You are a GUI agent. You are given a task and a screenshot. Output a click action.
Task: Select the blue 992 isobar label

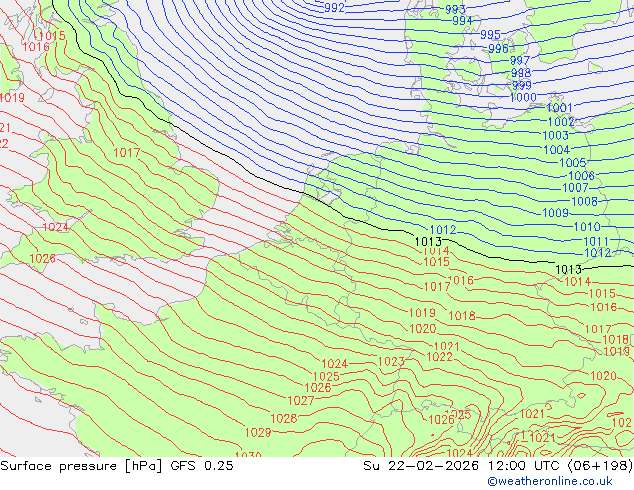[x=334, y=8]
